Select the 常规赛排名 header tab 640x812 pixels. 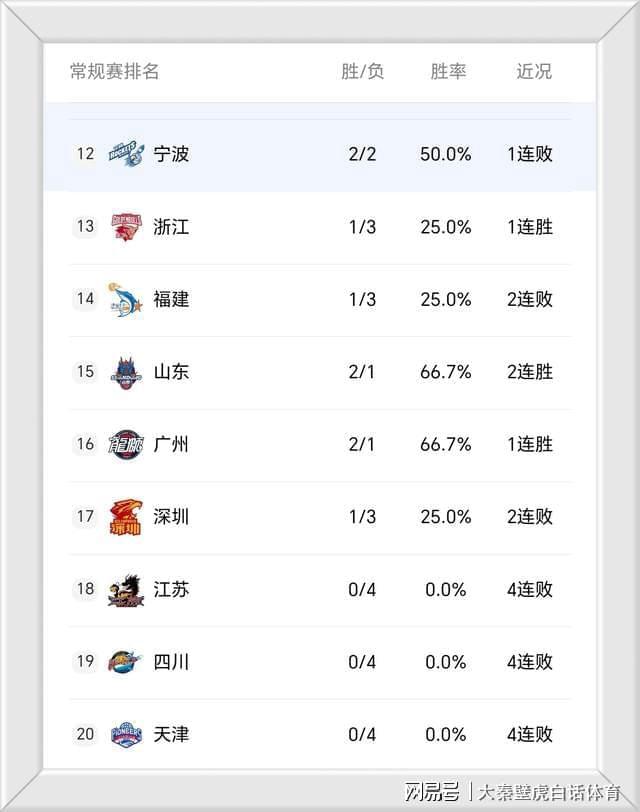pos(114,72)
